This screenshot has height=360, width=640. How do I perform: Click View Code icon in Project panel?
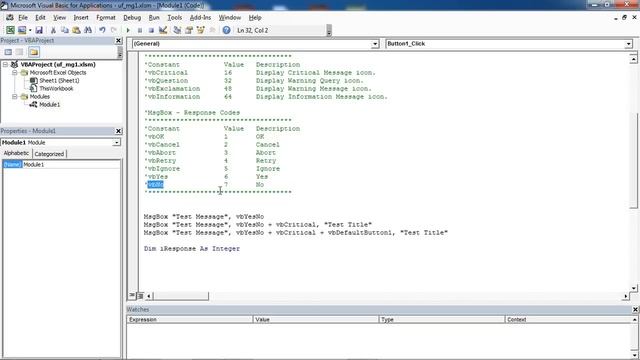click(8, 52)
